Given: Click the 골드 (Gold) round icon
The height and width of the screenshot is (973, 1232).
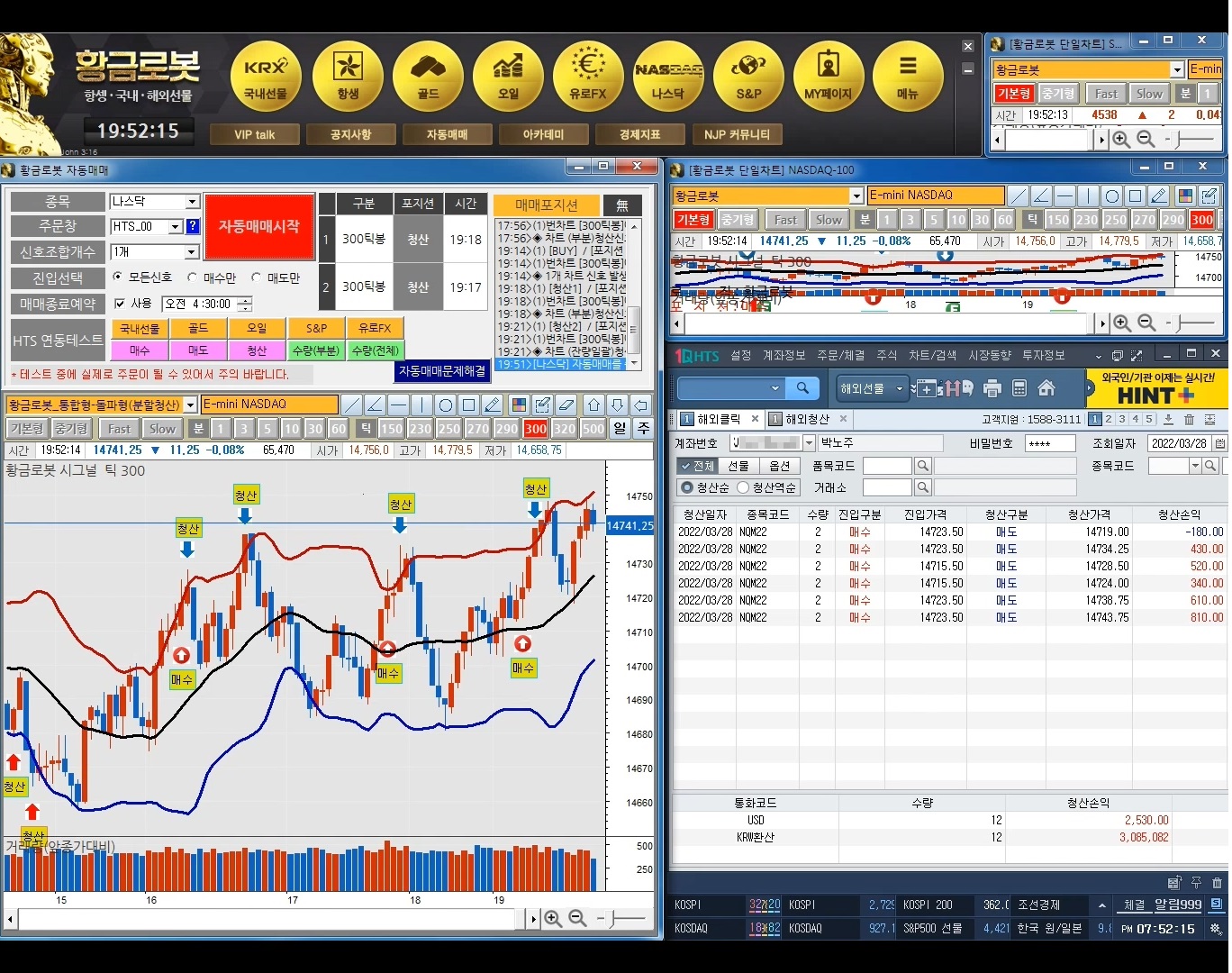Looking at the screenshot, I should tap(428, 76).
